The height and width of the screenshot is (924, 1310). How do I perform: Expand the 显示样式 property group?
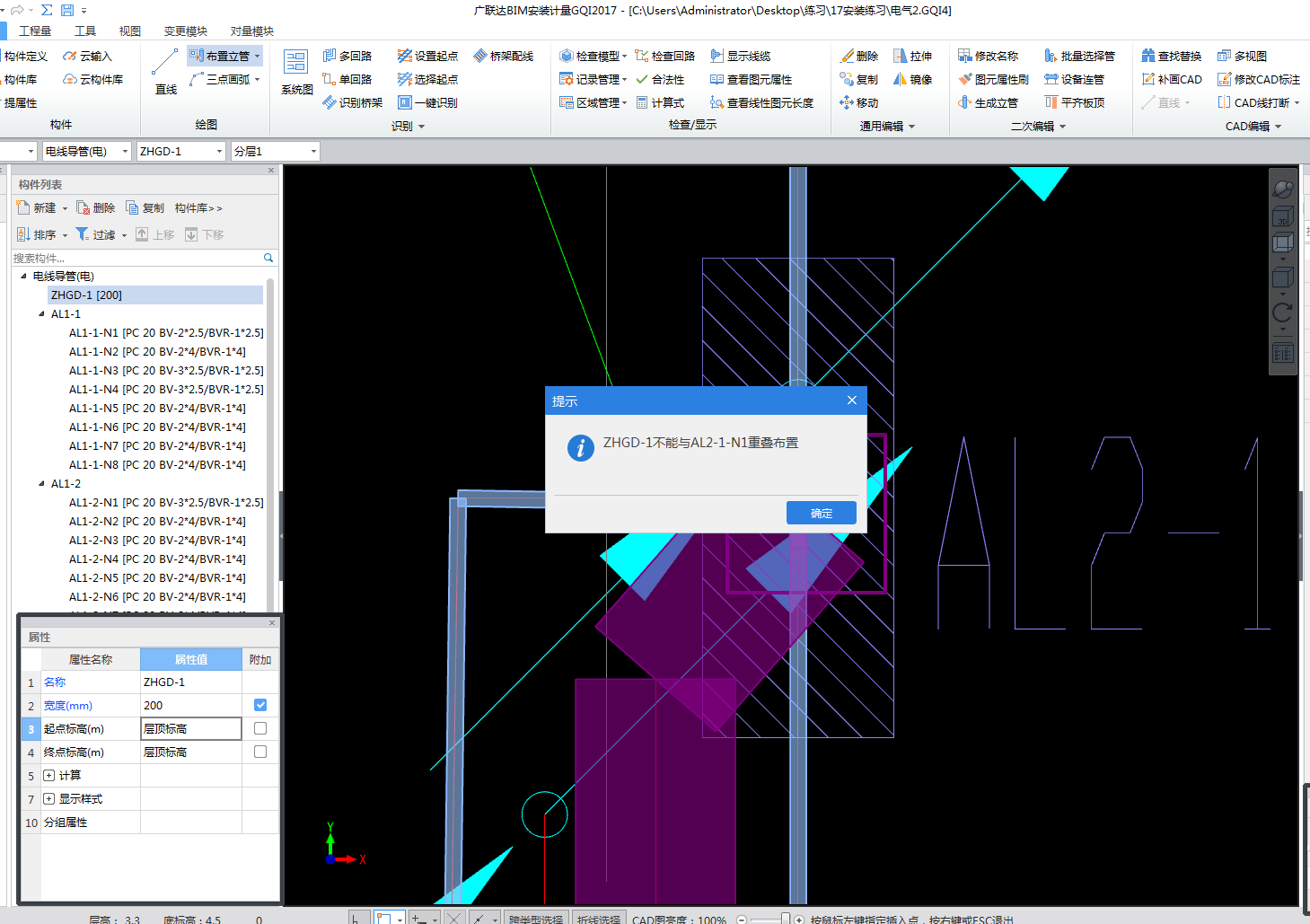49,798
